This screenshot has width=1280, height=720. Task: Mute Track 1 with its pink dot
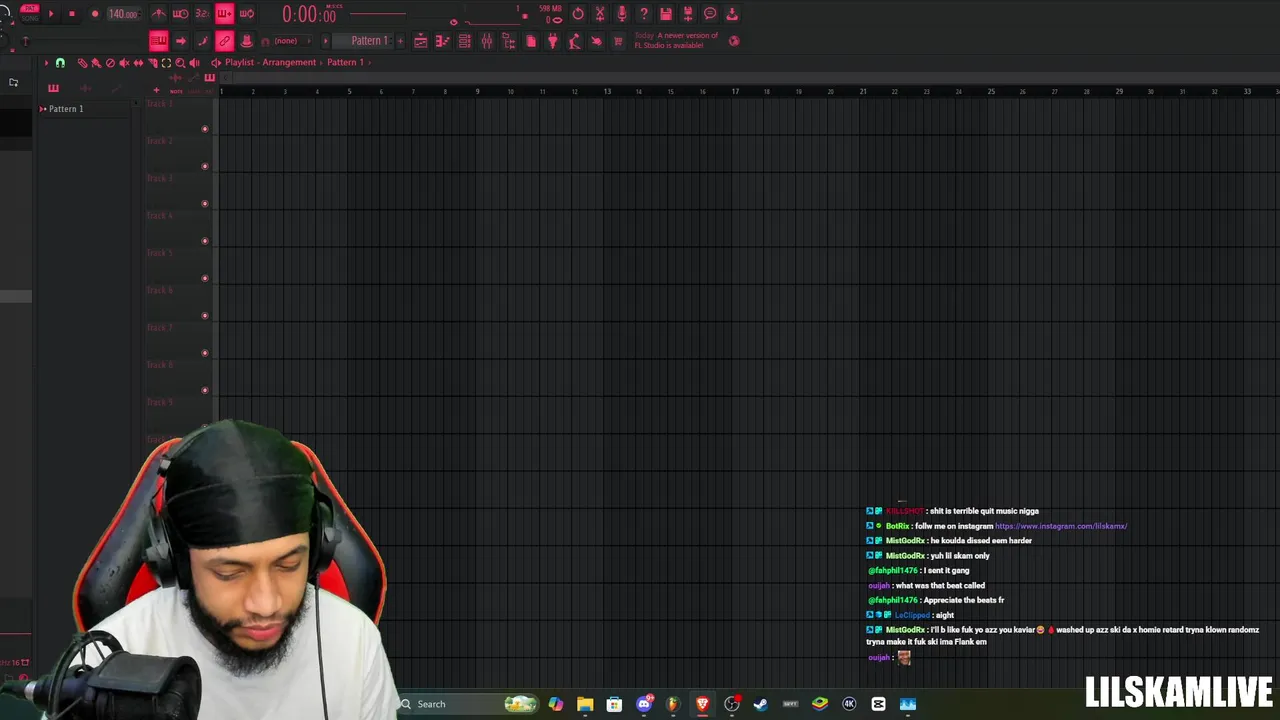pos(205,128)
